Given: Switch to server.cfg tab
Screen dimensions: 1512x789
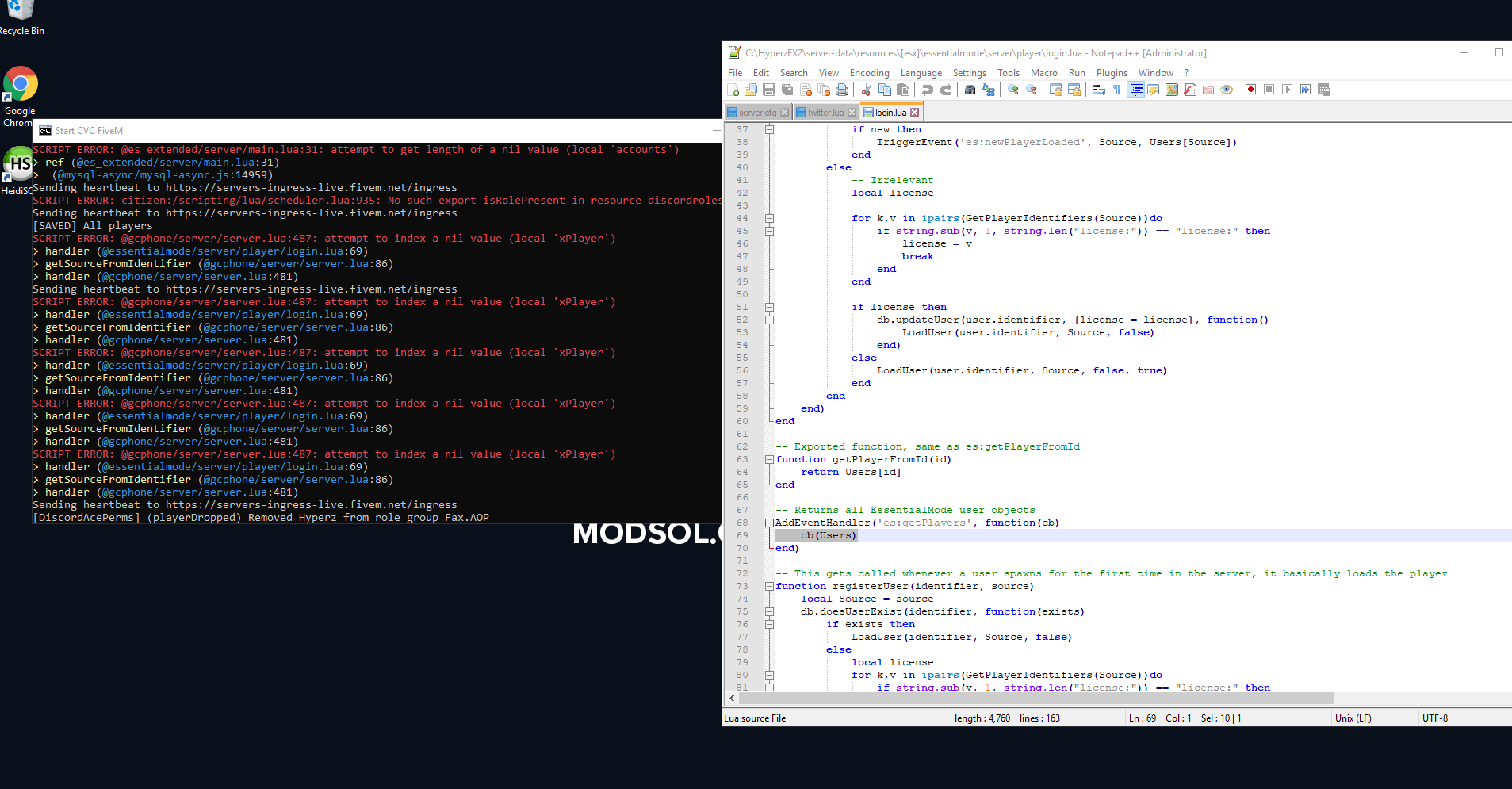Looking at the screenshot, I should 757,113.
